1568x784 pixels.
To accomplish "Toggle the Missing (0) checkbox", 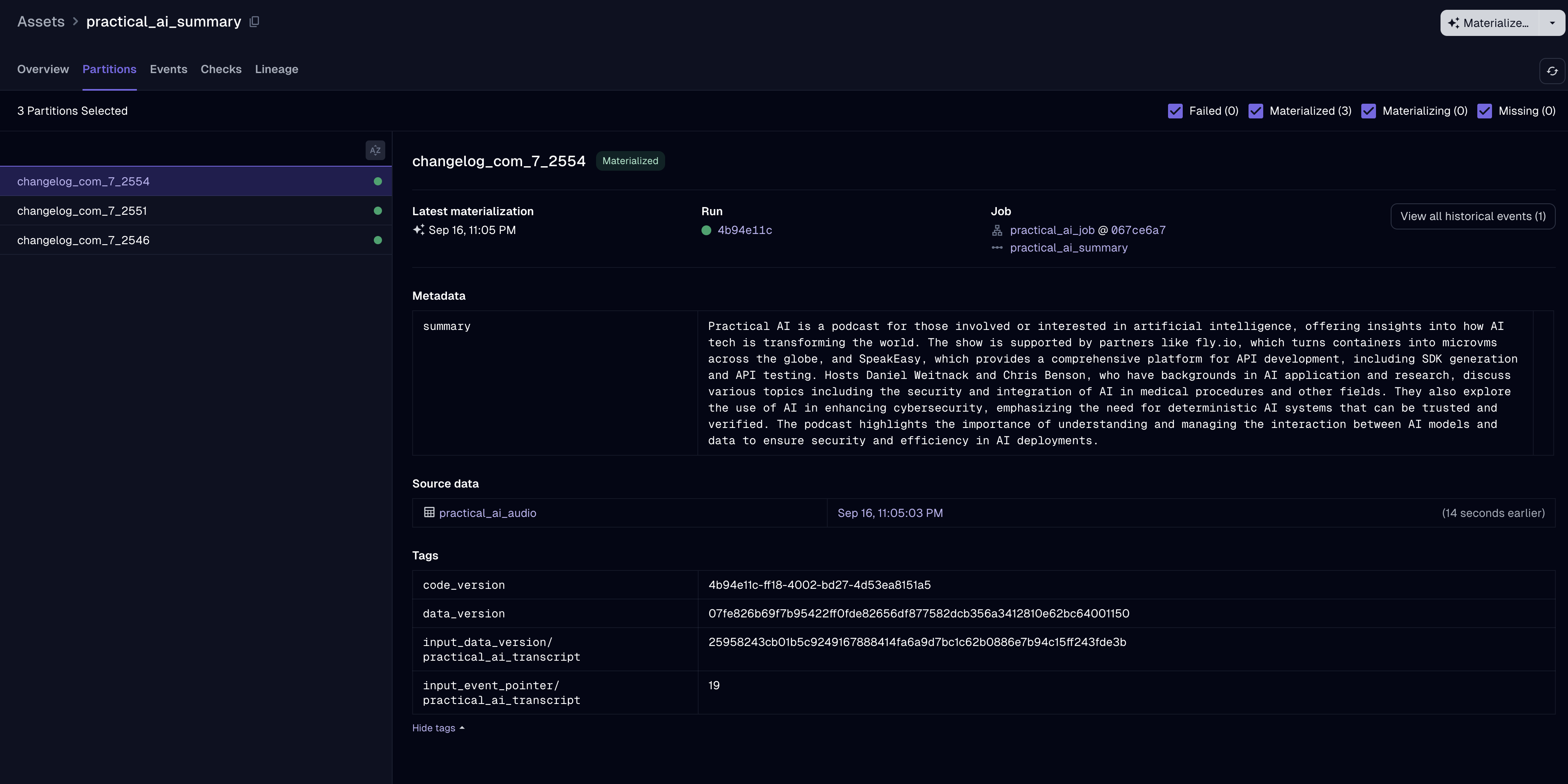I will click(1484, 111).
